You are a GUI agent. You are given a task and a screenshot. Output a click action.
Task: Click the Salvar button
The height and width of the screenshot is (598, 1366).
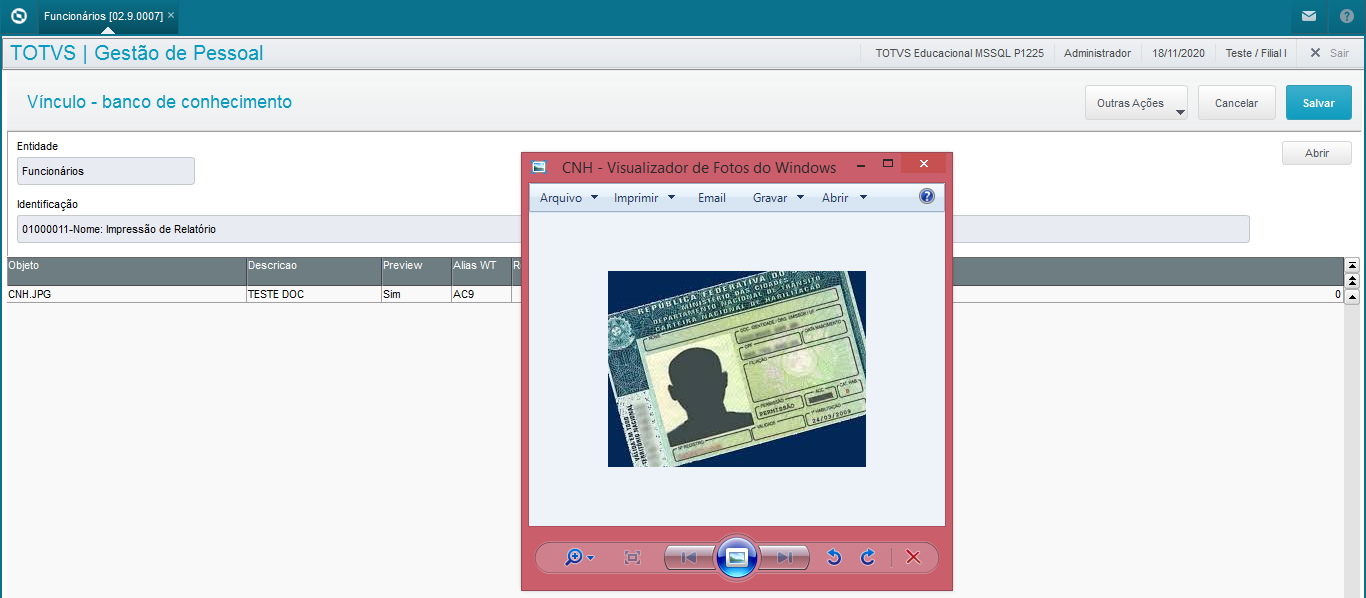pos(1318,103)
